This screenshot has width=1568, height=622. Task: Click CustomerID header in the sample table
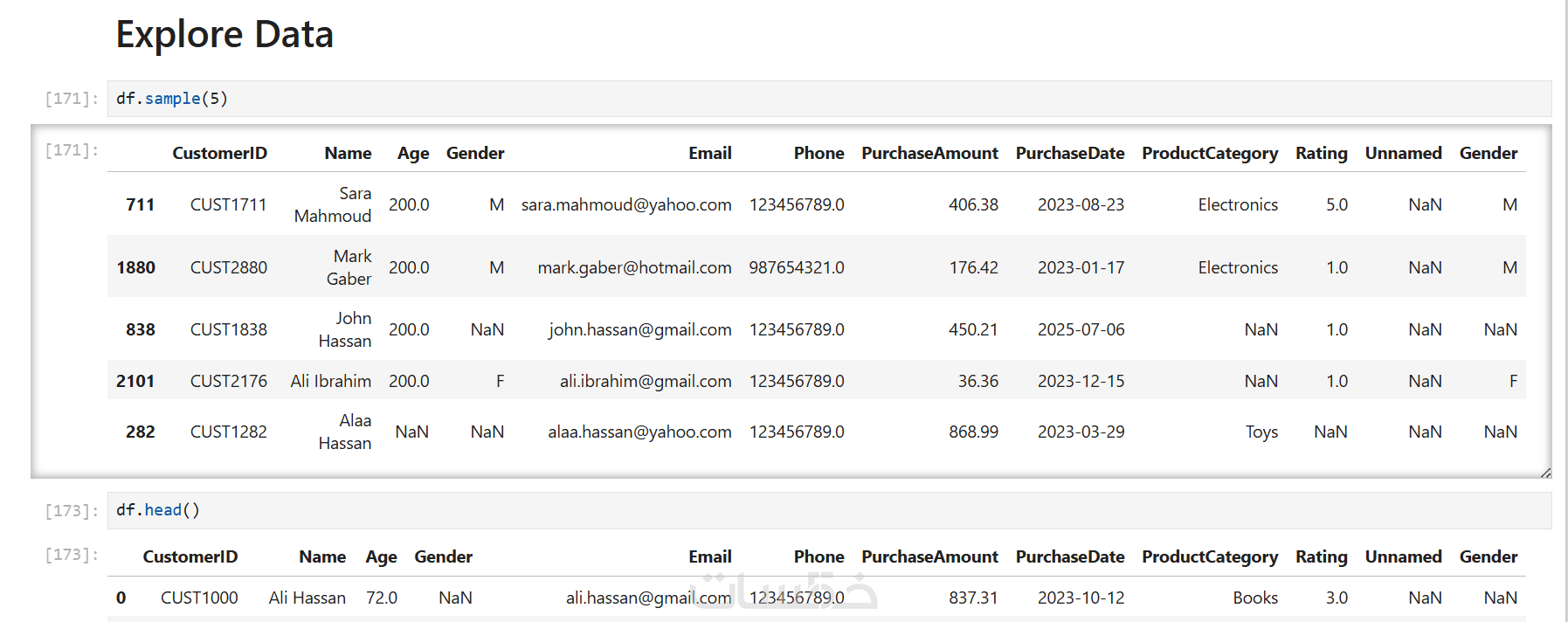tap(219, 153)
